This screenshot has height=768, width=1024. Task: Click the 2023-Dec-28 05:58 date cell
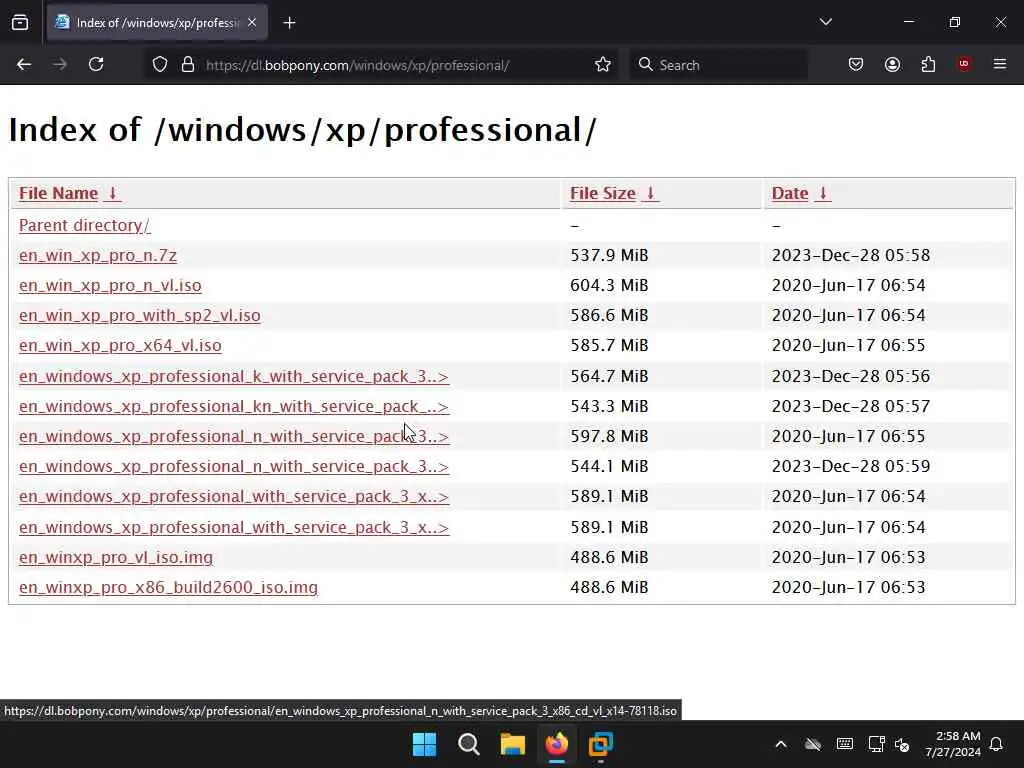[x=851, y=255]
